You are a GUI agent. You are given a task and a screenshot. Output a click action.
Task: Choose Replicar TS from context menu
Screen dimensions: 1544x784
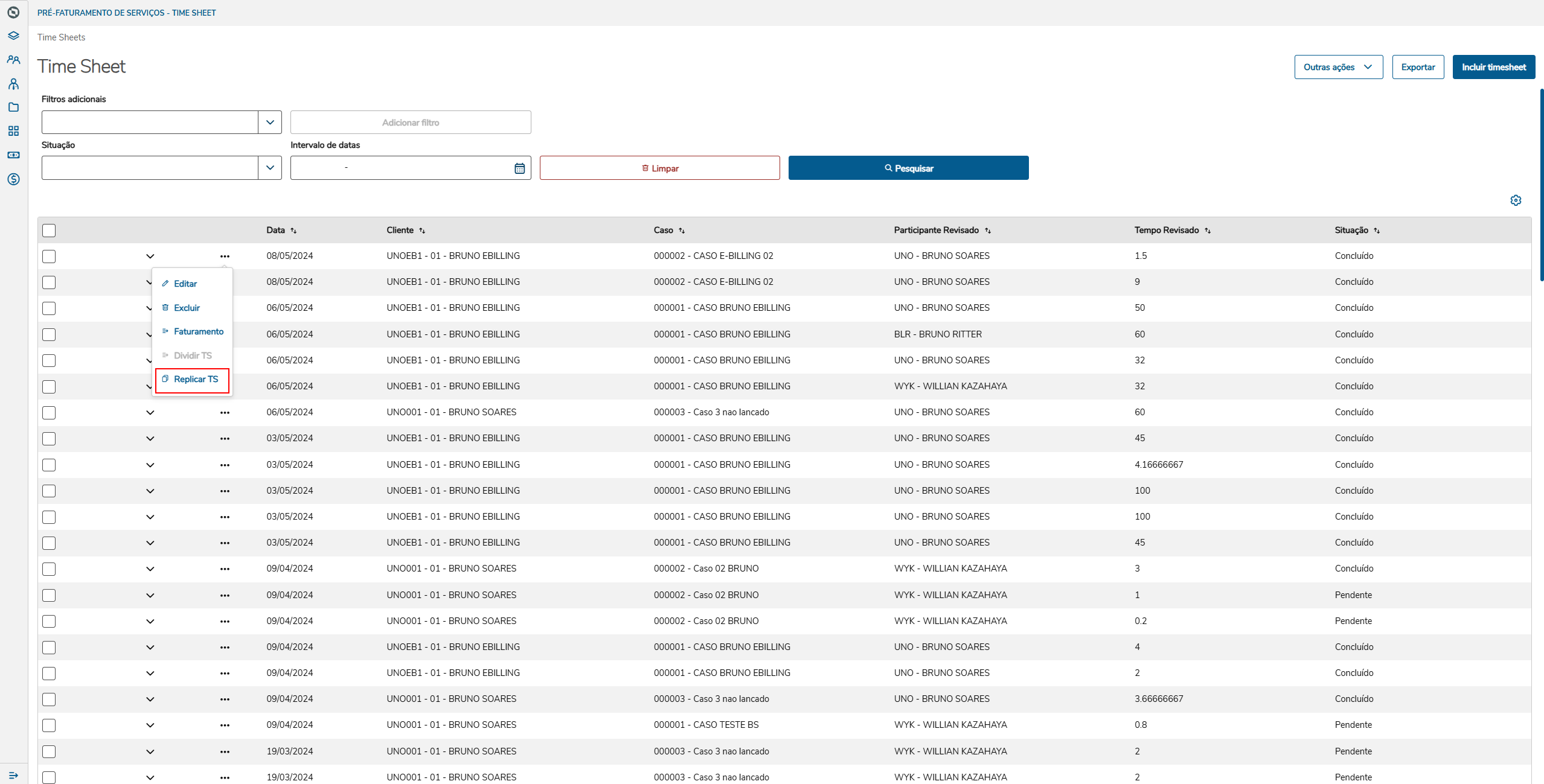coord(195,380)
